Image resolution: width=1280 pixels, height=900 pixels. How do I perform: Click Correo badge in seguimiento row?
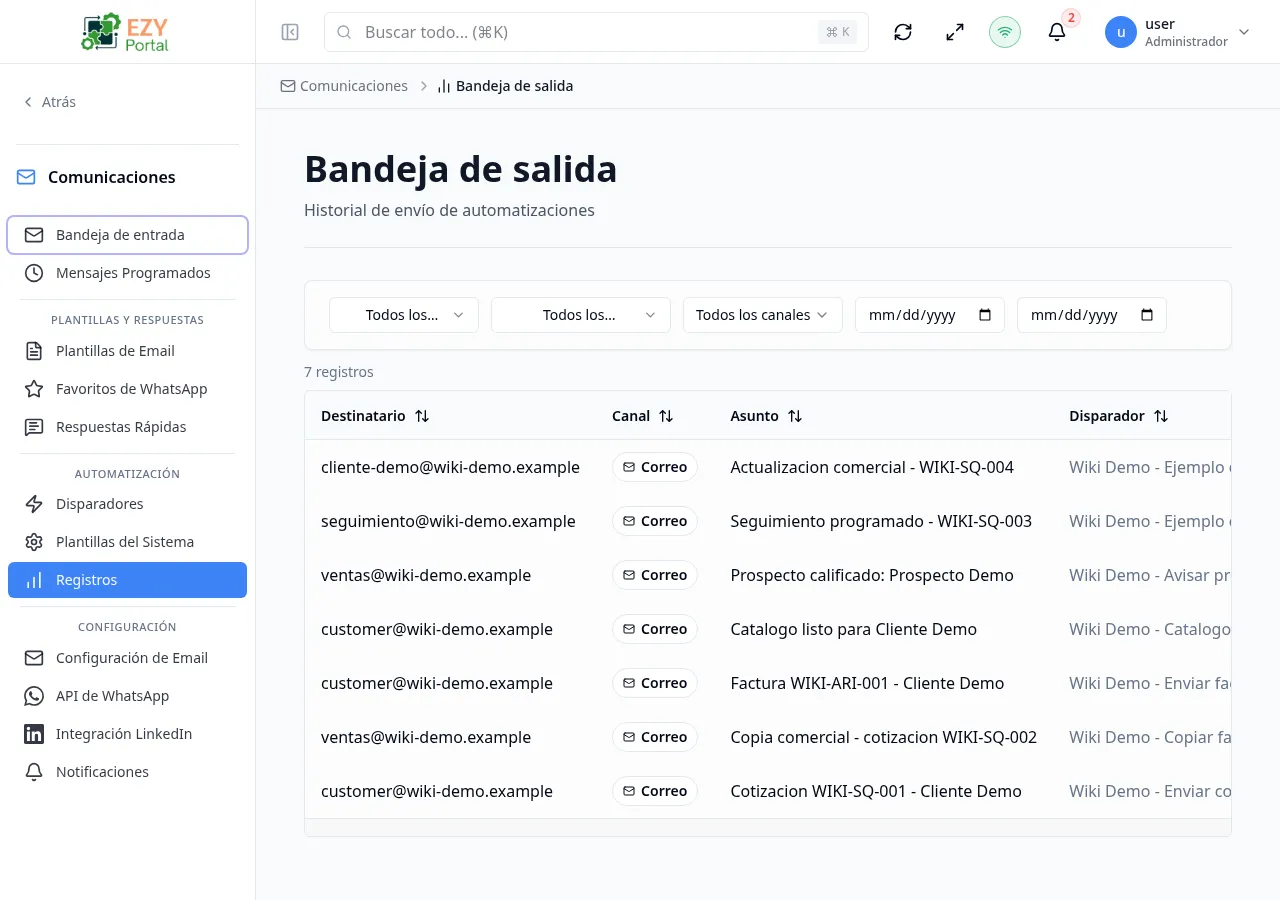655,521
